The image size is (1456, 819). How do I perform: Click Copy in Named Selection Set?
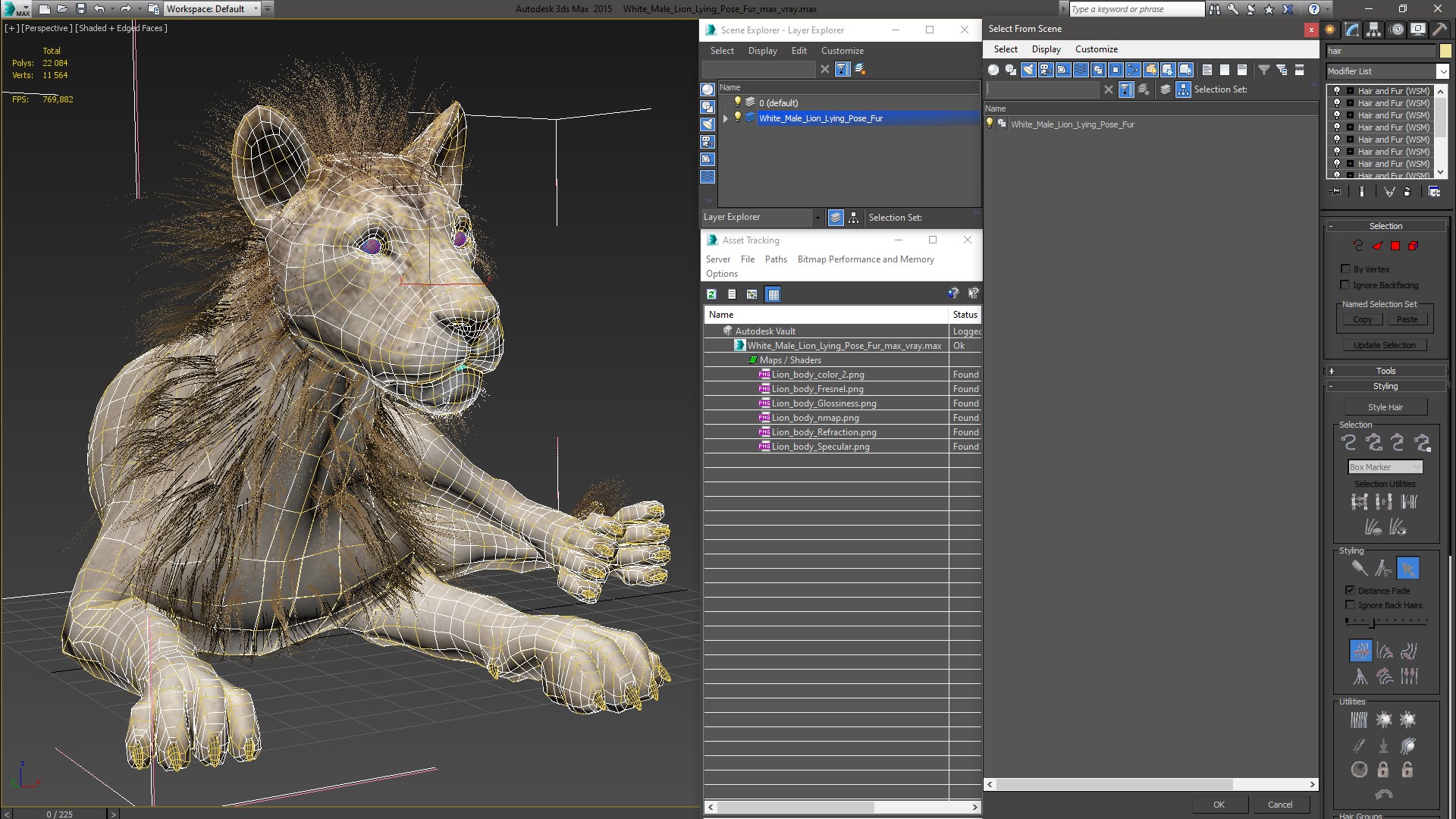pos(1362,319)
